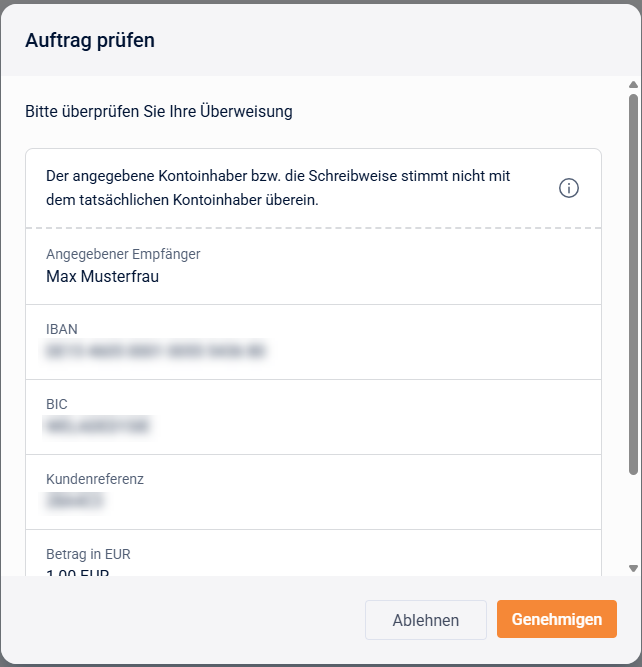Click the IBAN field label
Image resolution: width=642 pixels, height=667 pixels.
click(x=62, y=329)
